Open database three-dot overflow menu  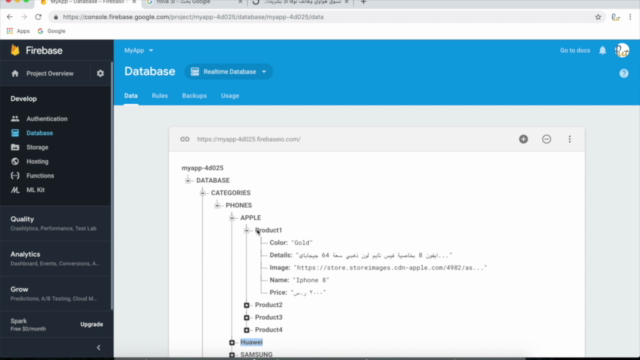click(x=570, y=139)
